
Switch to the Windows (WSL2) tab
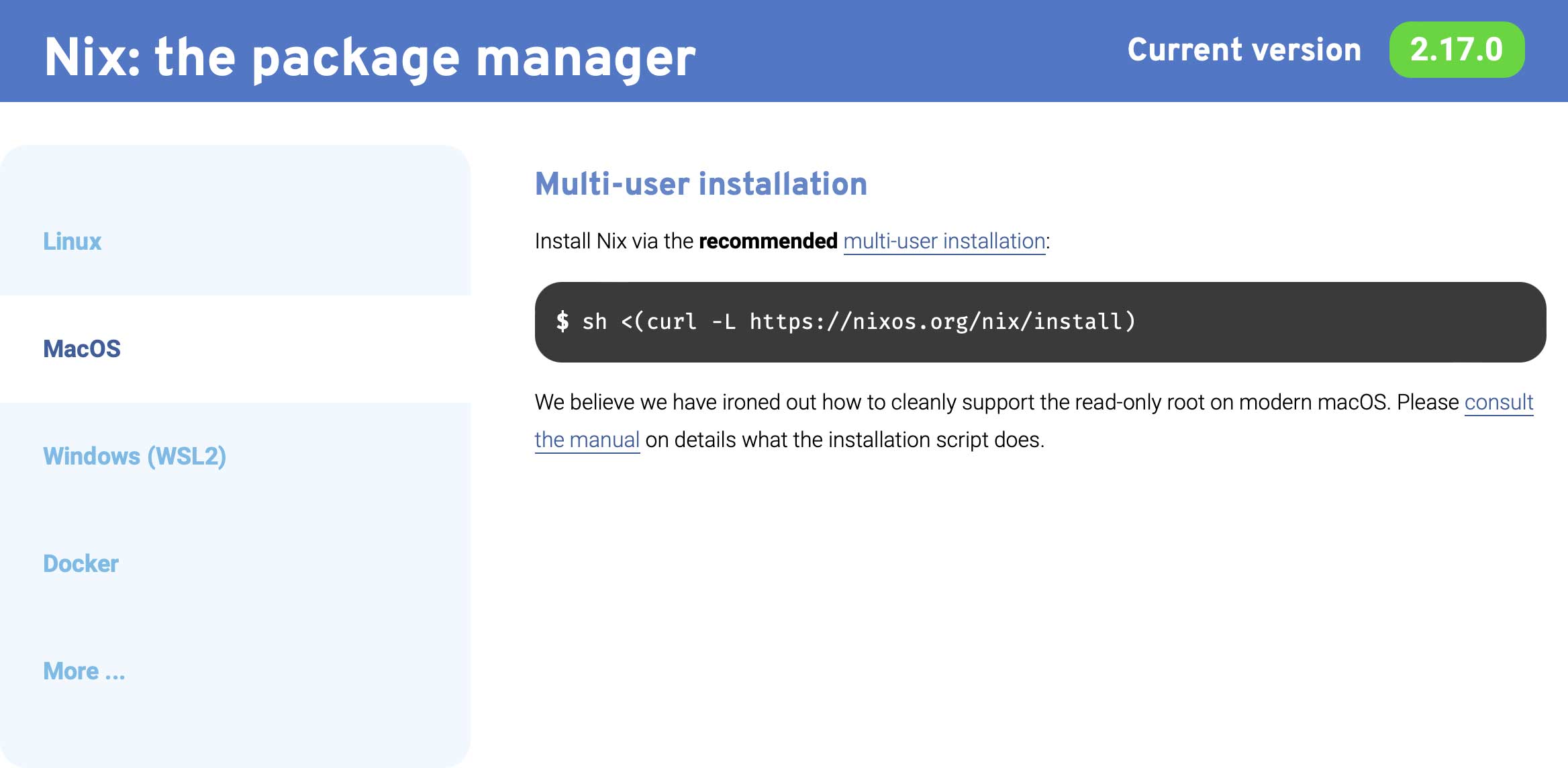tap(134, 457)
